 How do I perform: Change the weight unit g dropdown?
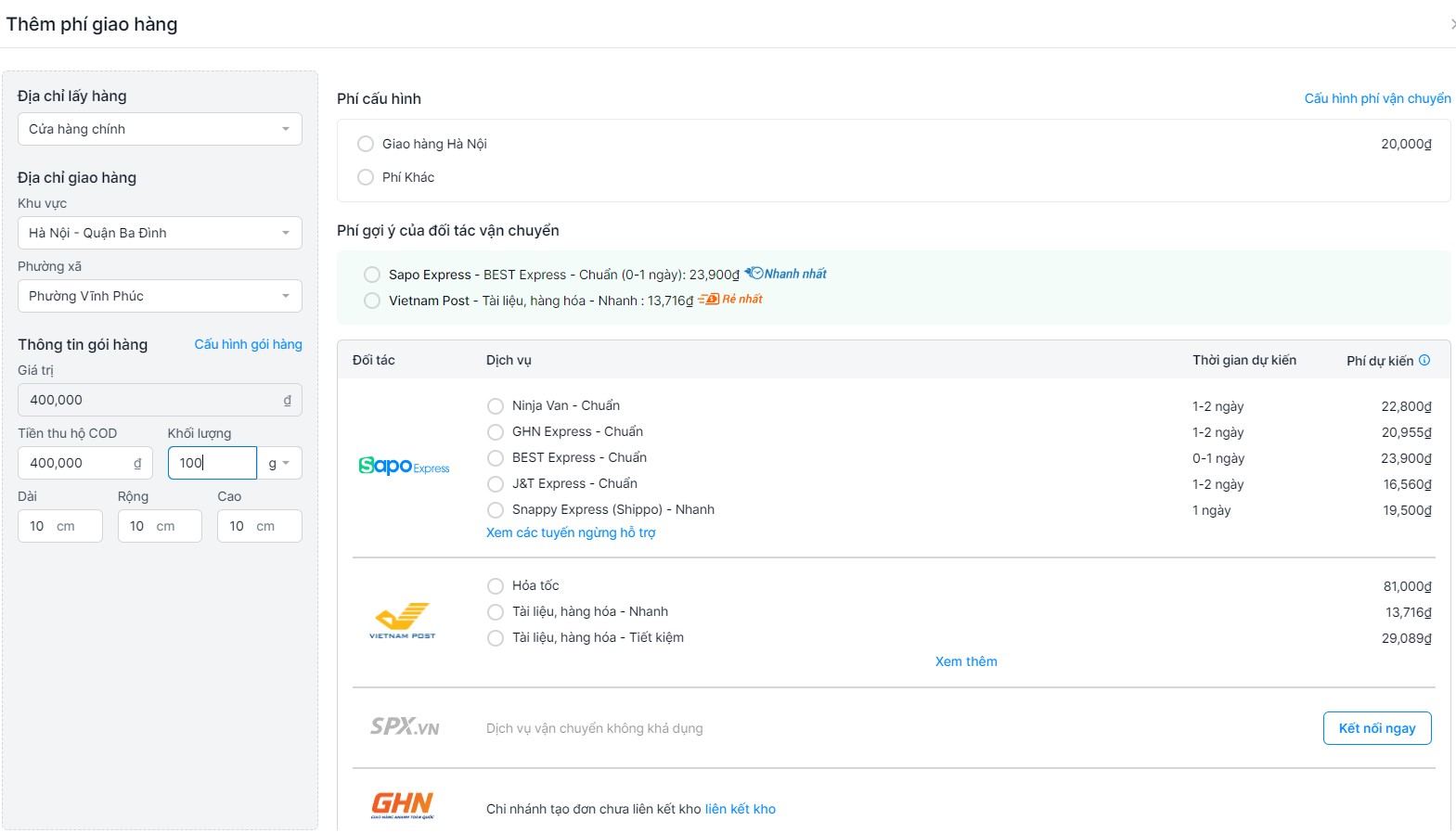(x=279, y=463)
